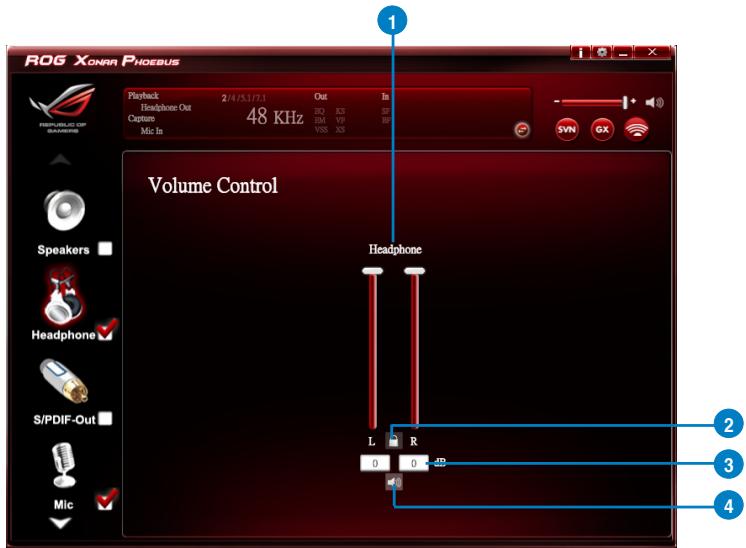This screenshot has height=548, width=746.
Task: Click the ROG Republic of Gamers logo
Action: [x=63, y=108]
